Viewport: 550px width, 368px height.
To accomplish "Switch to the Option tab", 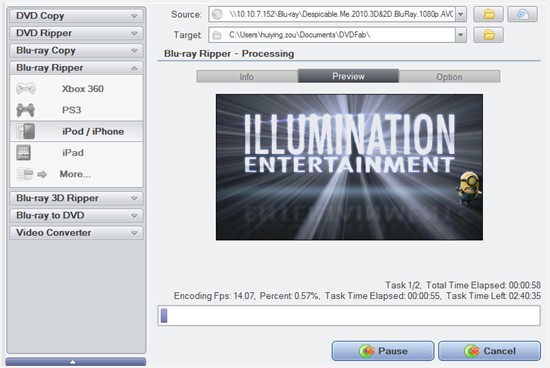I will pos(449,76).
